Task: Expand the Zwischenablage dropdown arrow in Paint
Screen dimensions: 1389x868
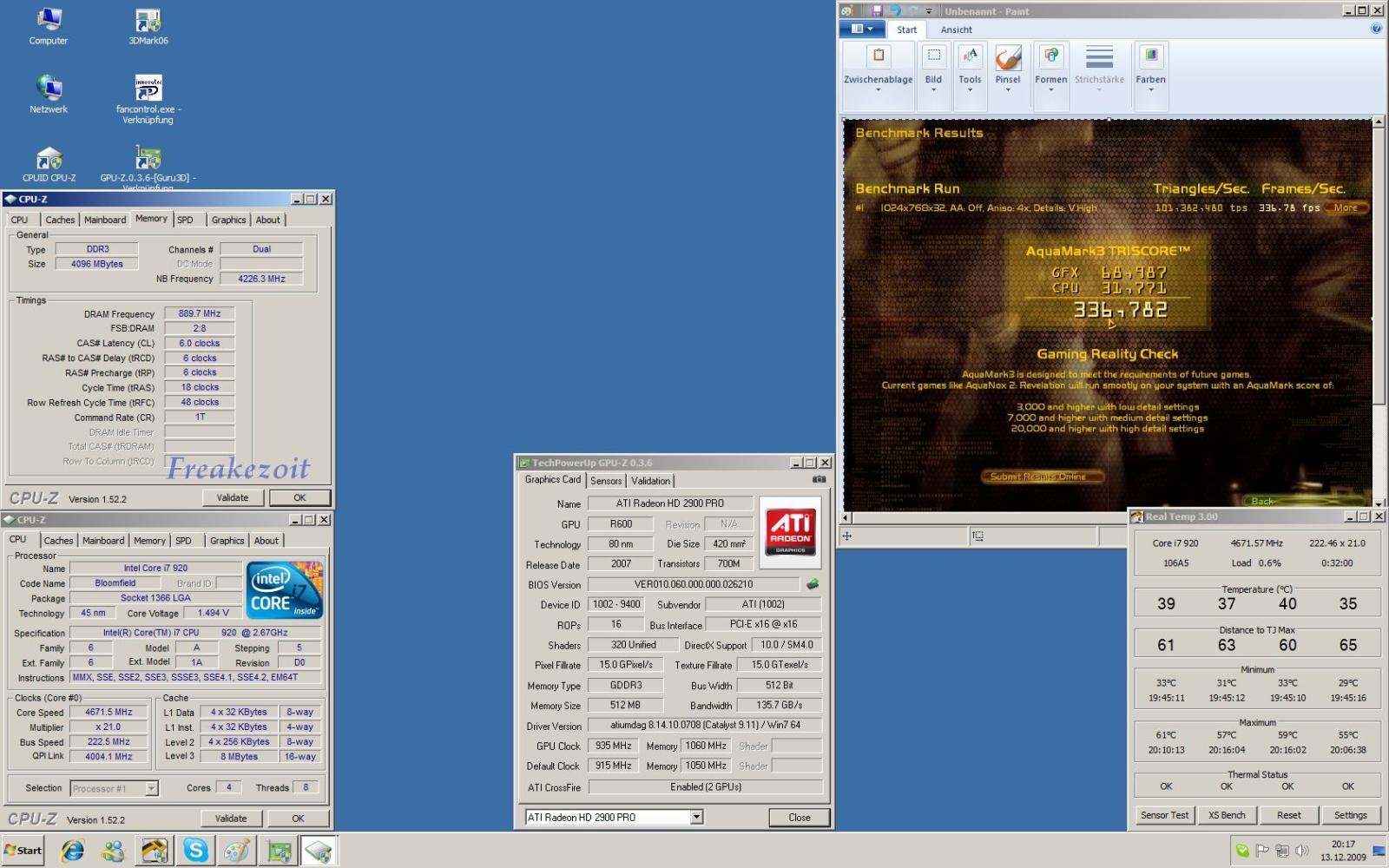Action: click(x=878, y=89)
